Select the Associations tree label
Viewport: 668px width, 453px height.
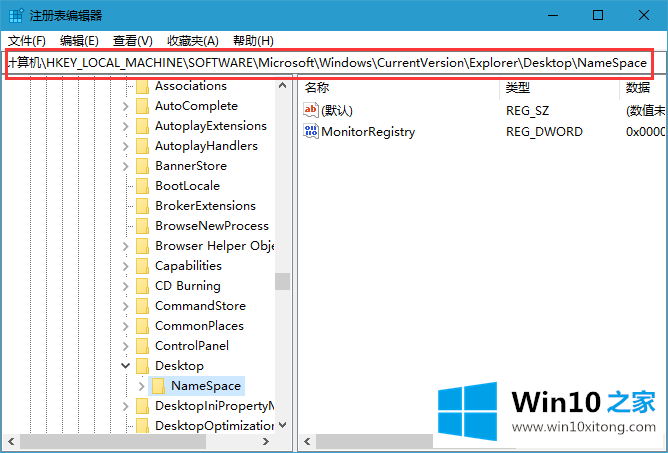click(191, 86)
